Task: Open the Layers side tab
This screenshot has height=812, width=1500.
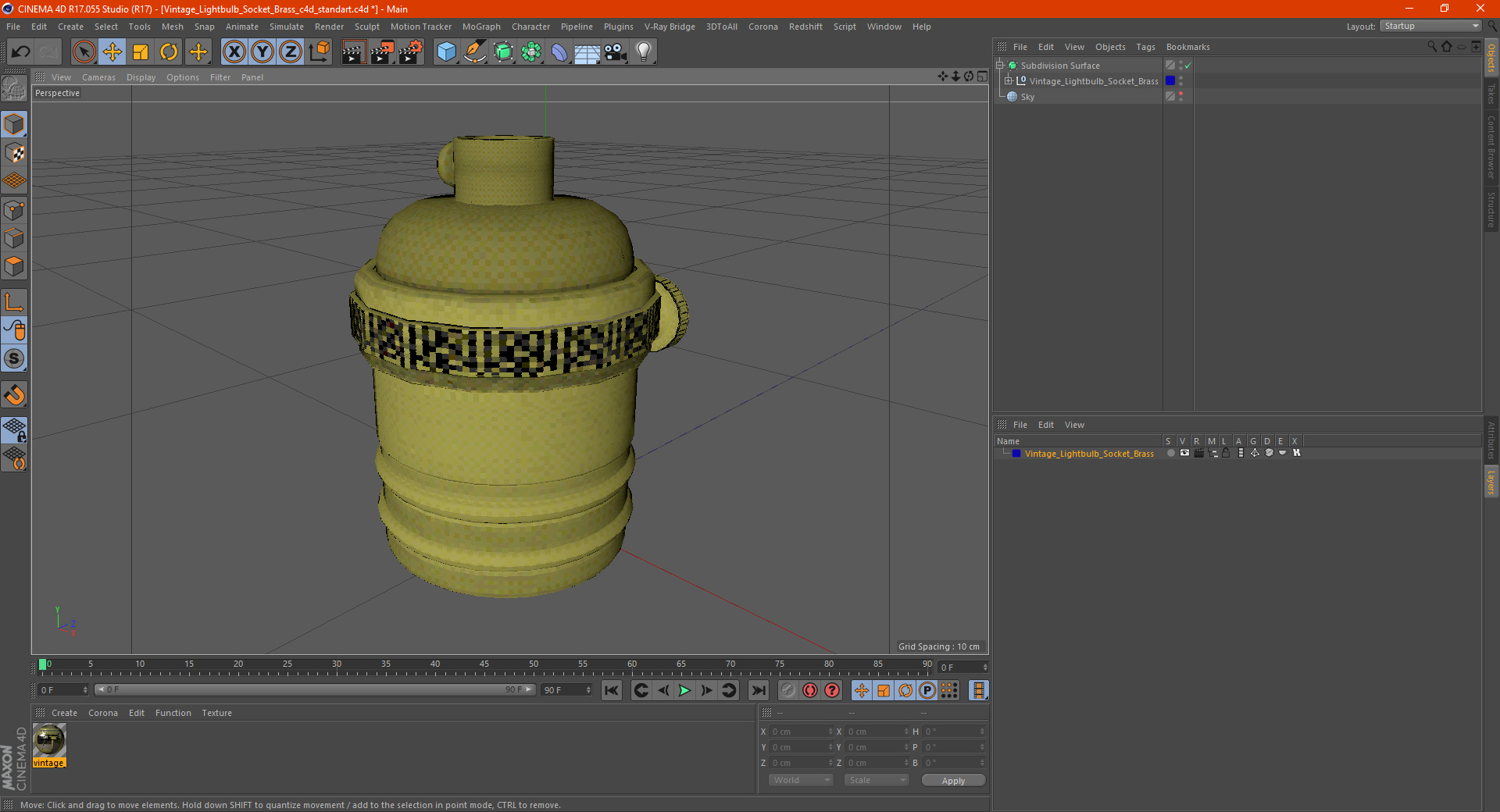Action: click(x=1491, y=482)
